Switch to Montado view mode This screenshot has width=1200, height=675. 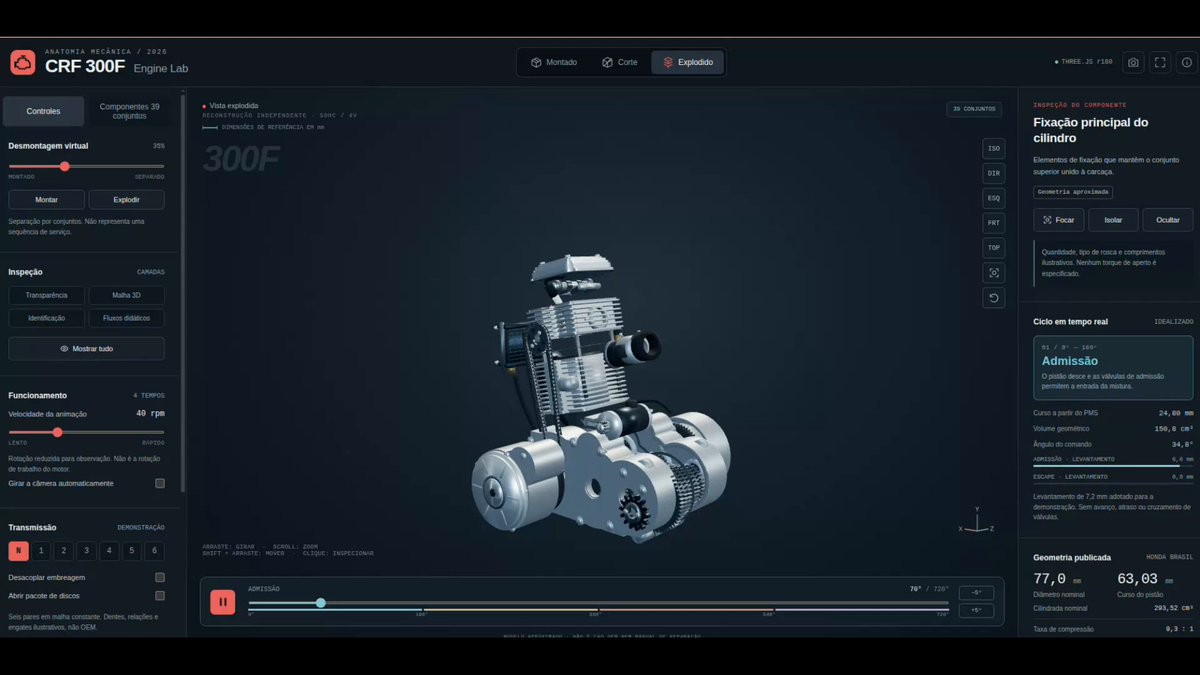pos(553,62)
